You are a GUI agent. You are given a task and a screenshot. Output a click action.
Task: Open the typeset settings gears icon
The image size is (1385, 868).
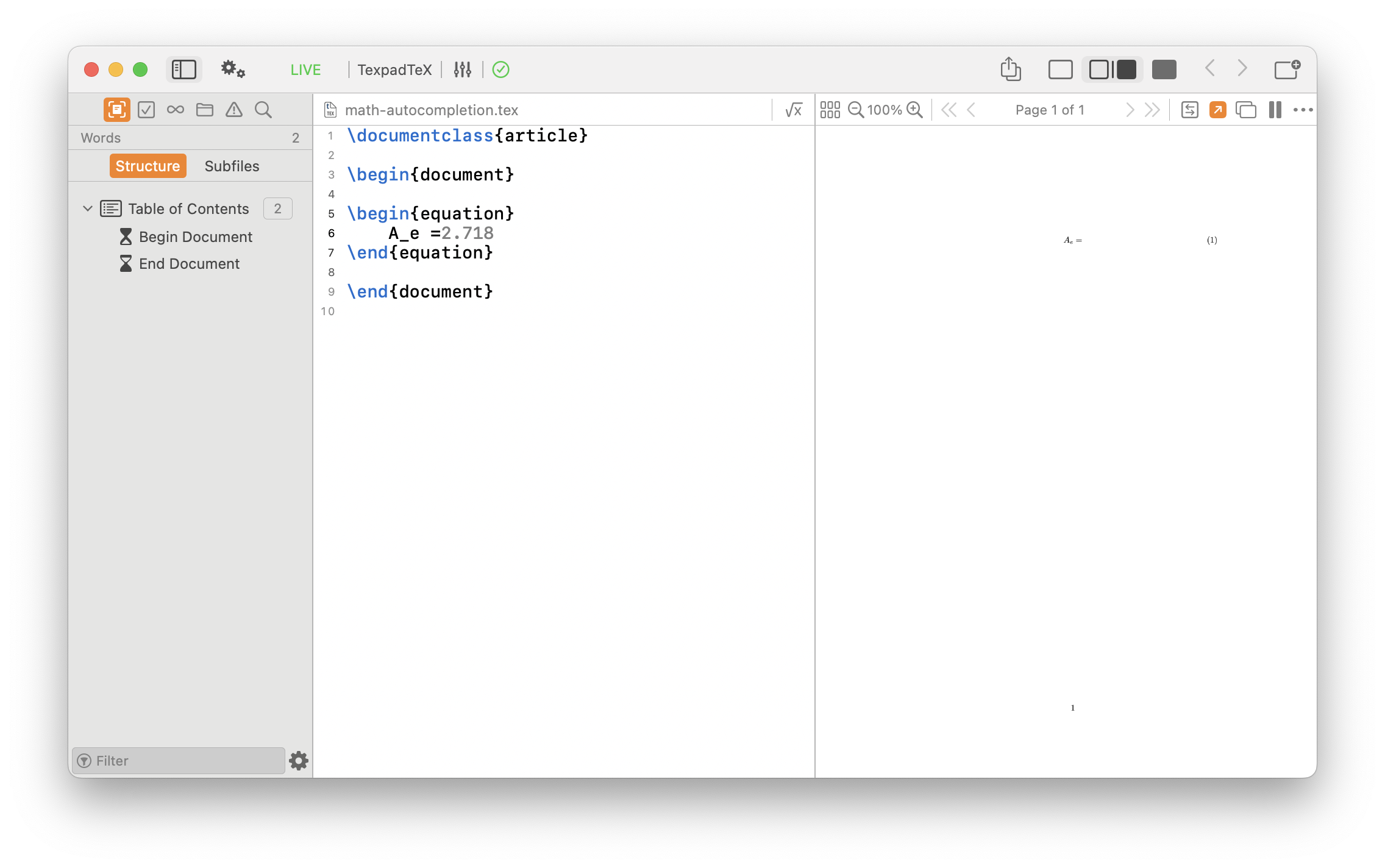point(233,69)
